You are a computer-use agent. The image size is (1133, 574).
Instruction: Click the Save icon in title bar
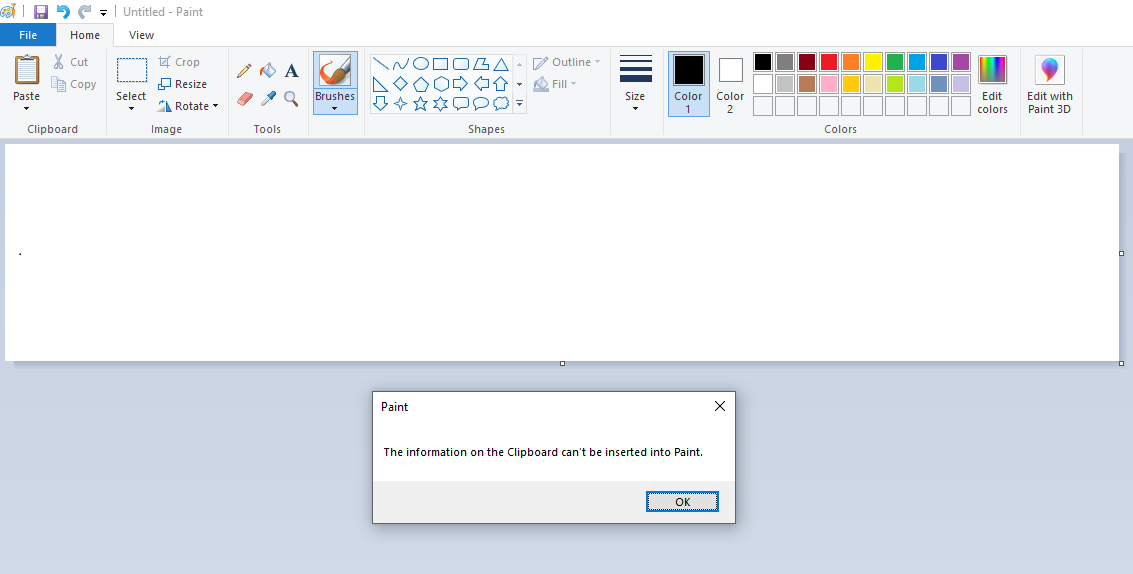[41, 12]
